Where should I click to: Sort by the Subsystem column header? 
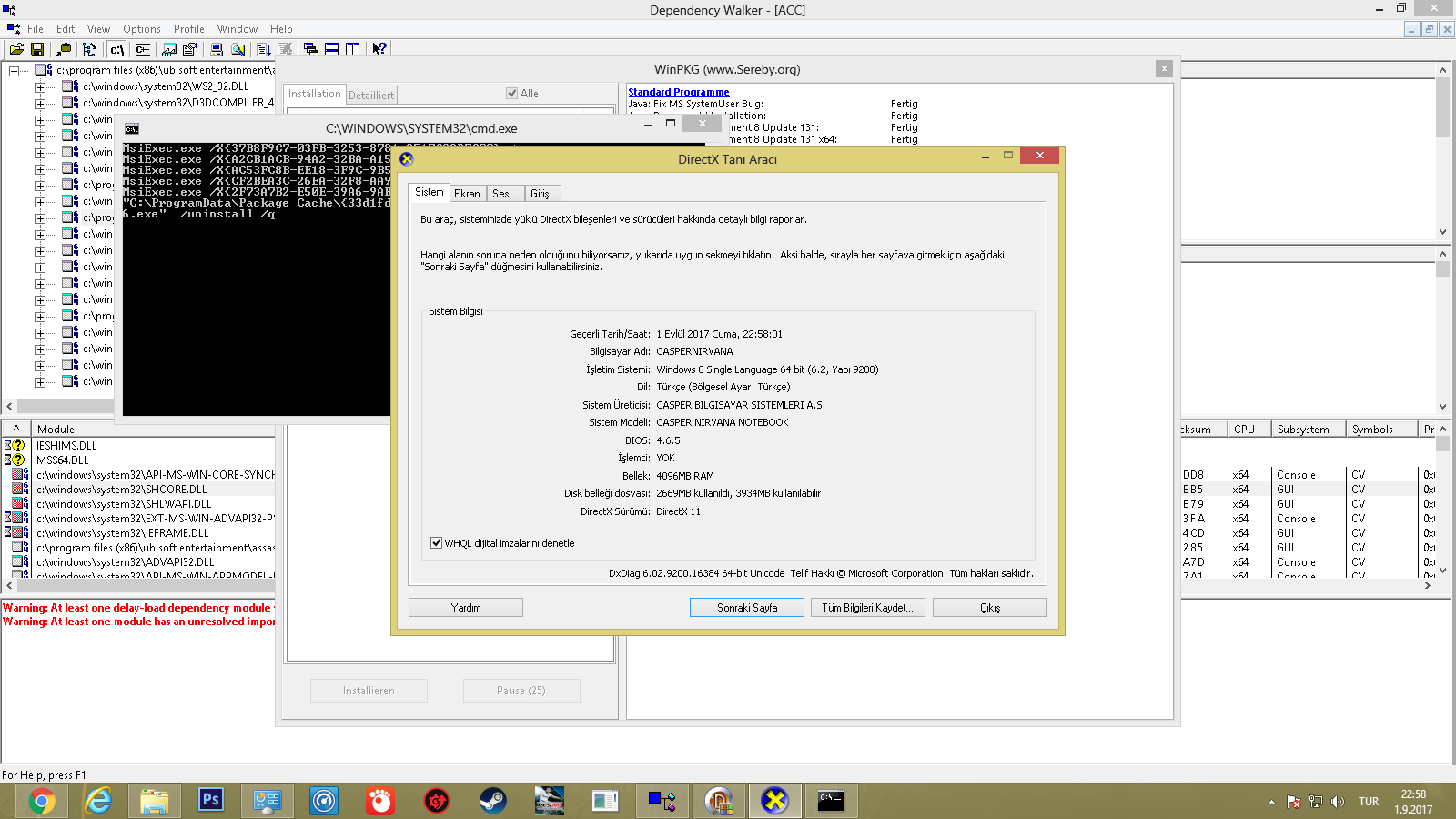(x=1308, y=430)
